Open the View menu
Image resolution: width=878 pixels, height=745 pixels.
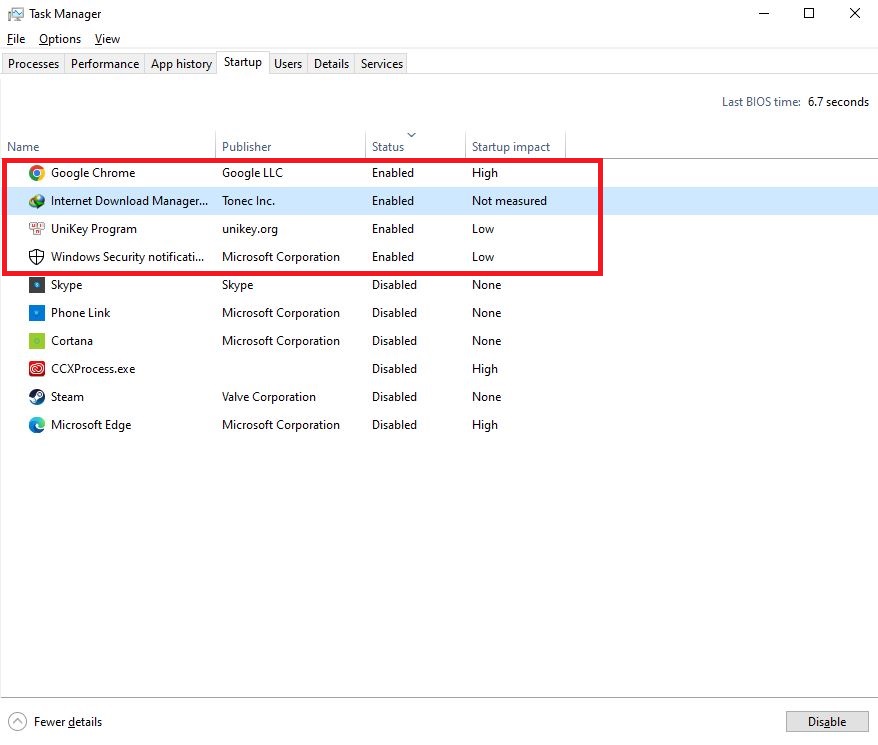click(x=107, y=39)
